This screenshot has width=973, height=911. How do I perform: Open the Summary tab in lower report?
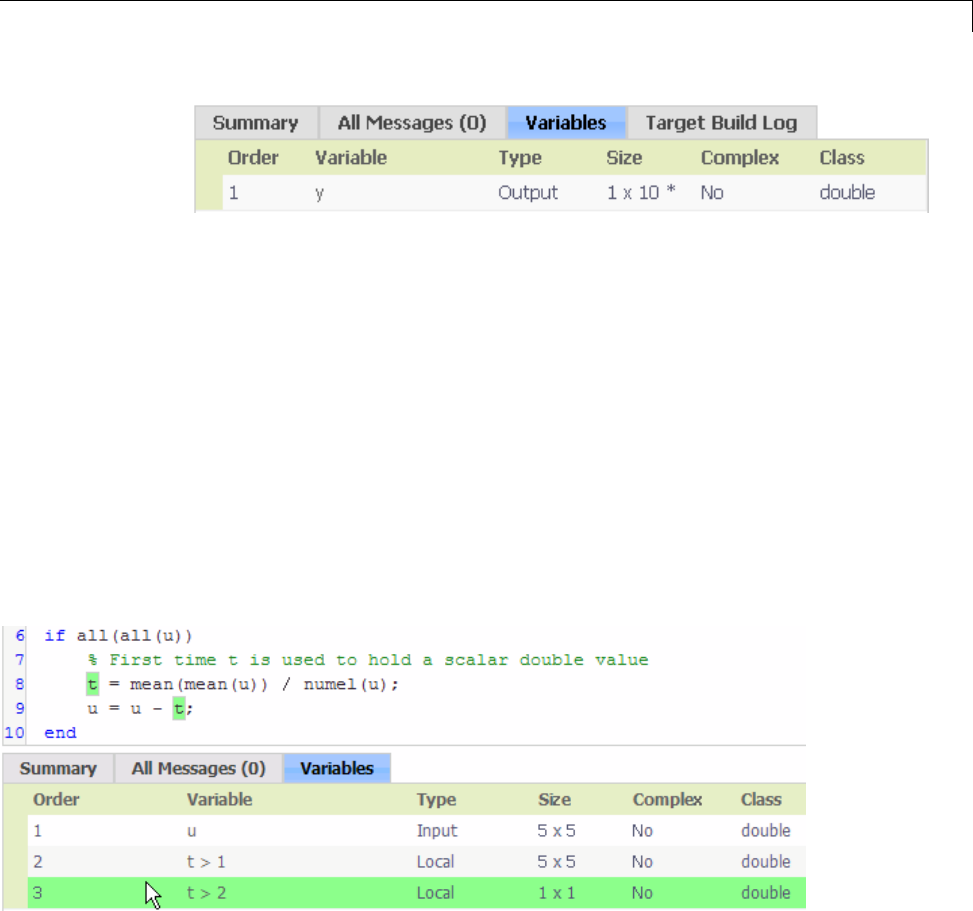coord(58,768)
